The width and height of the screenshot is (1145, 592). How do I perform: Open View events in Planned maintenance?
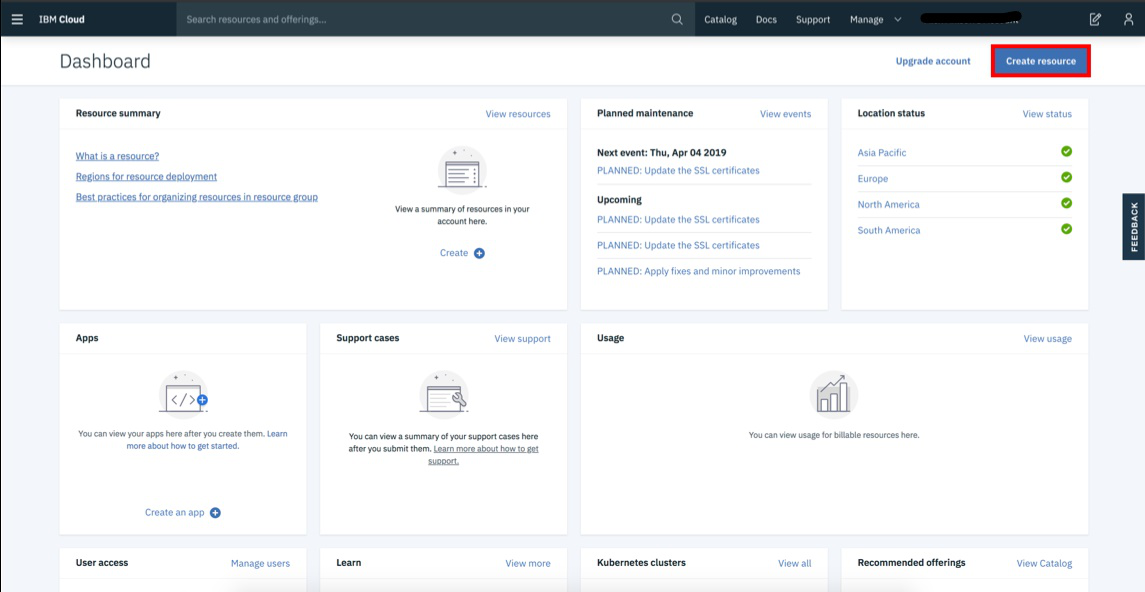[x=785, y=114]
